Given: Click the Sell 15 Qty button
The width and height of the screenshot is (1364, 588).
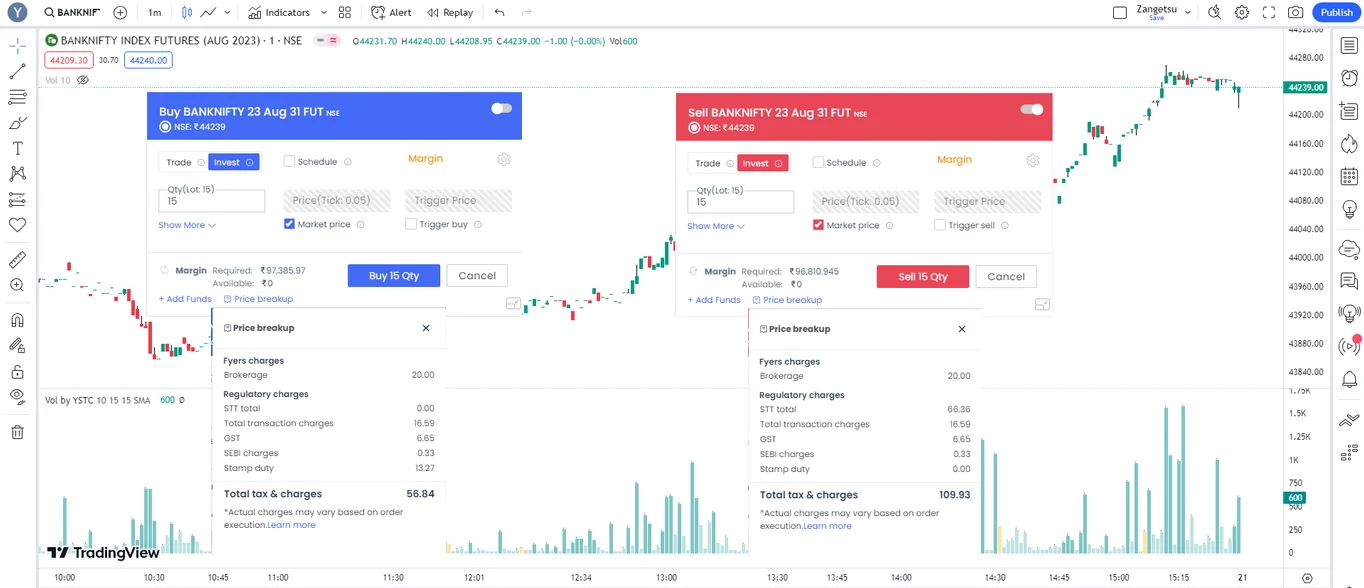Looking at the screenshot, I should pos(923,276).
